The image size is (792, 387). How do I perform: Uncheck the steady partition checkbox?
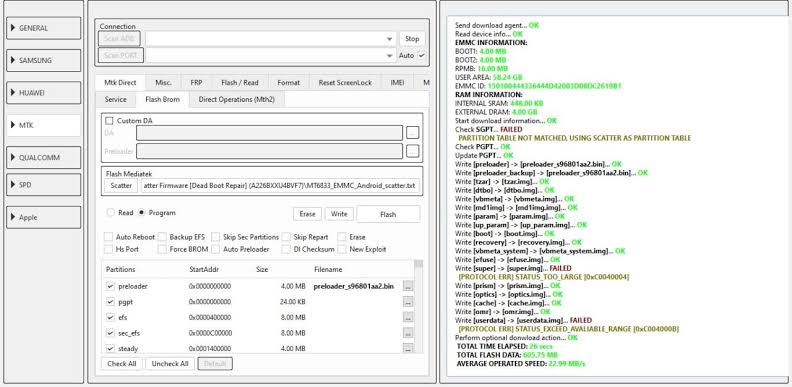point(110,349)
